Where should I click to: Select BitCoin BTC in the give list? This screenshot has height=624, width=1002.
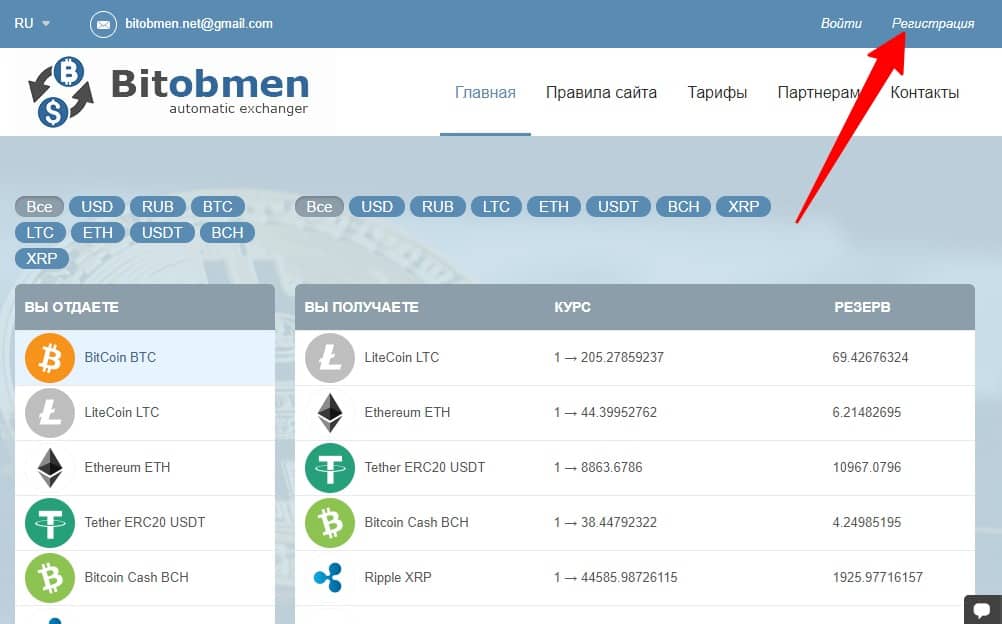145,357
